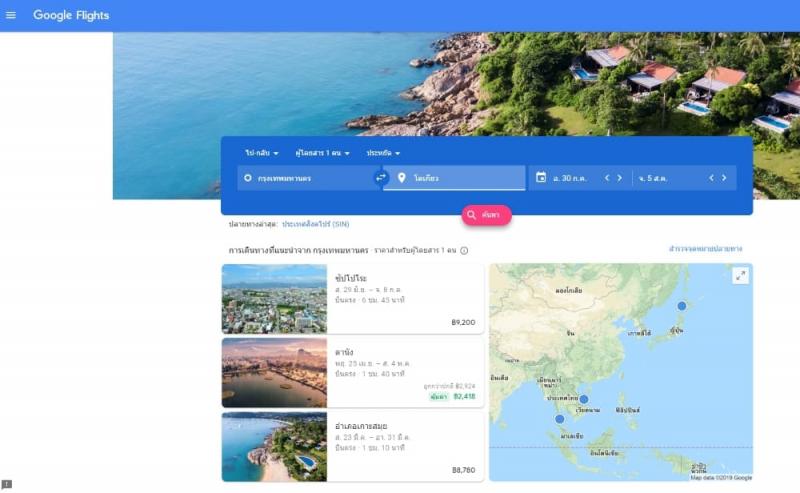Select the return date 5 field
This screenshot has width=800, height=493.
tap(653, 178)
